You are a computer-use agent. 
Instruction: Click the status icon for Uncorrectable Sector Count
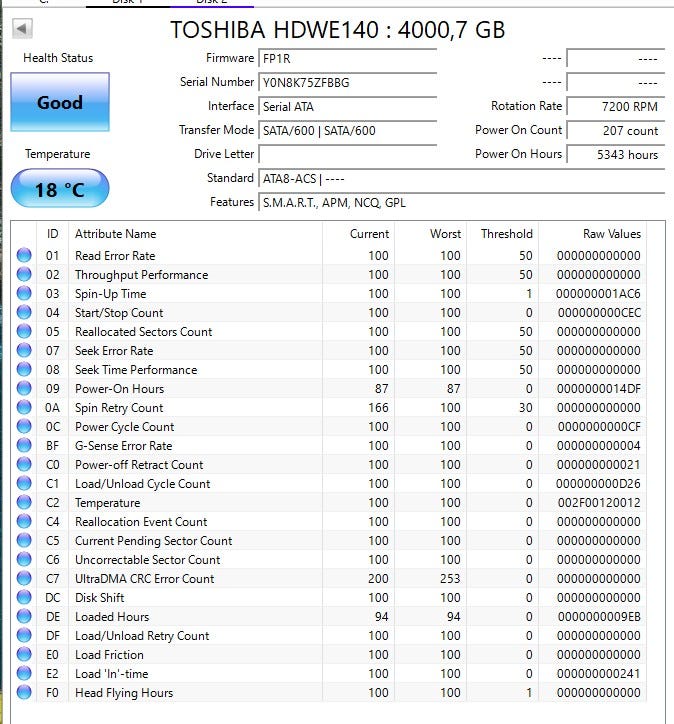point(24,559)
